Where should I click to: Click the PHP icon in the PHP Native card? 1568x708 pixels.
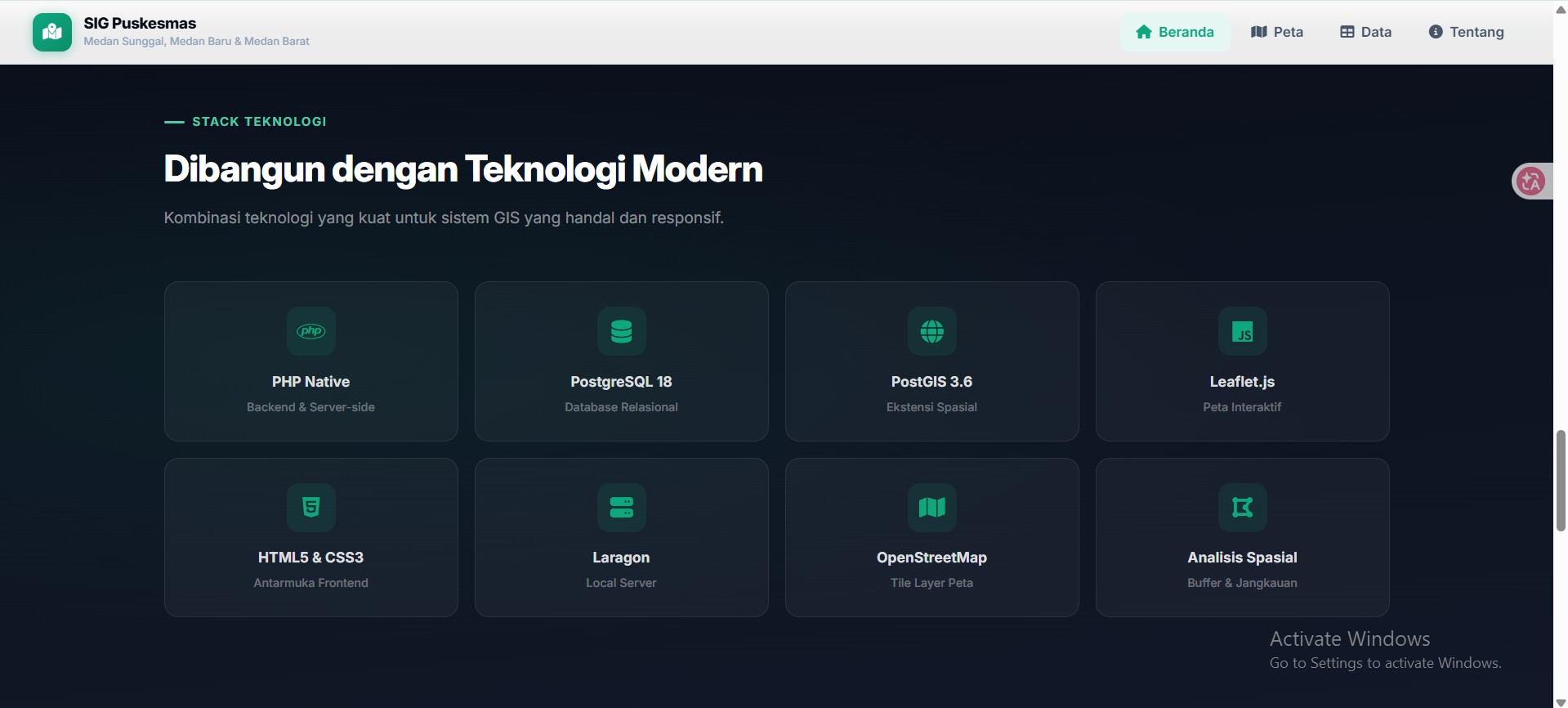(310, 331)
